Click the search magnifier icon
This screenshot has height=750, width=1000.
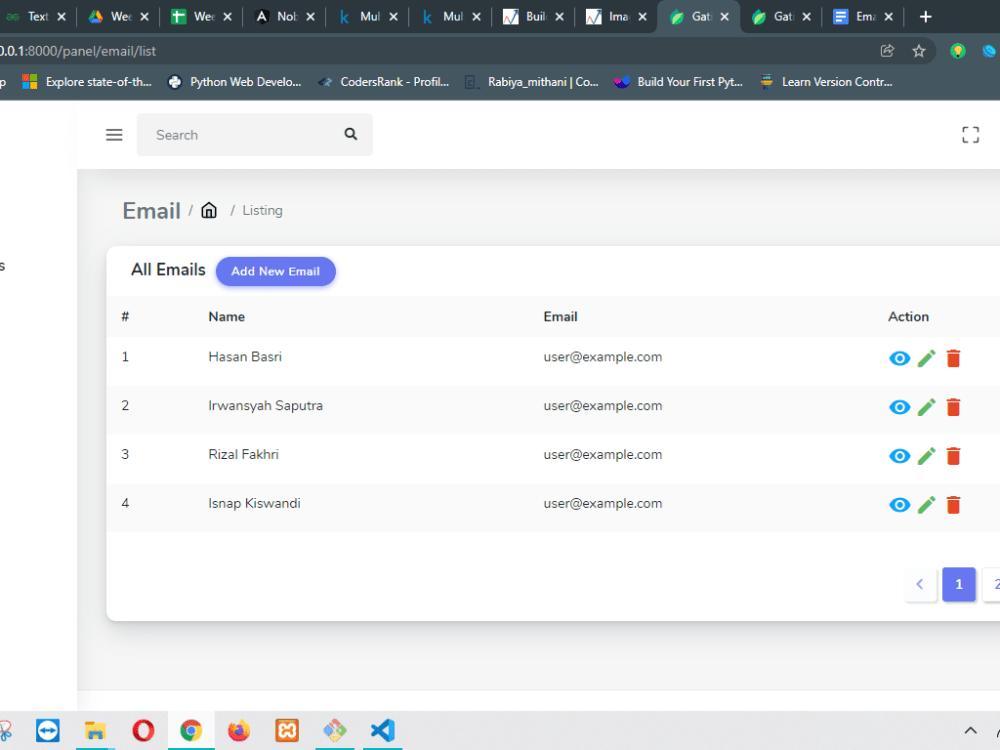pos(351,134)
